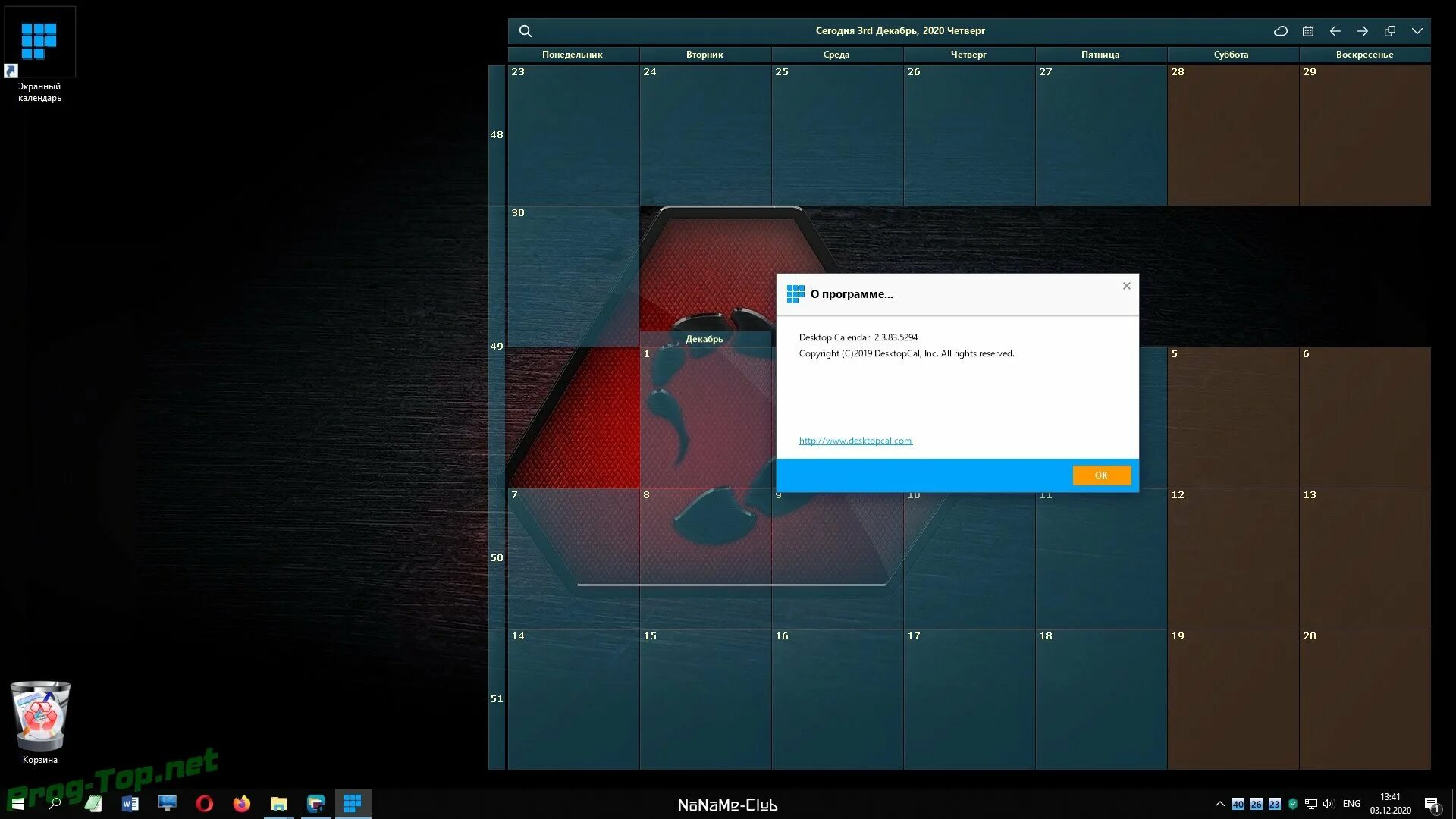Click the cloud sync icon in the calendar header
Viewport: 1456px width, 819px height.
(1281, 31)
